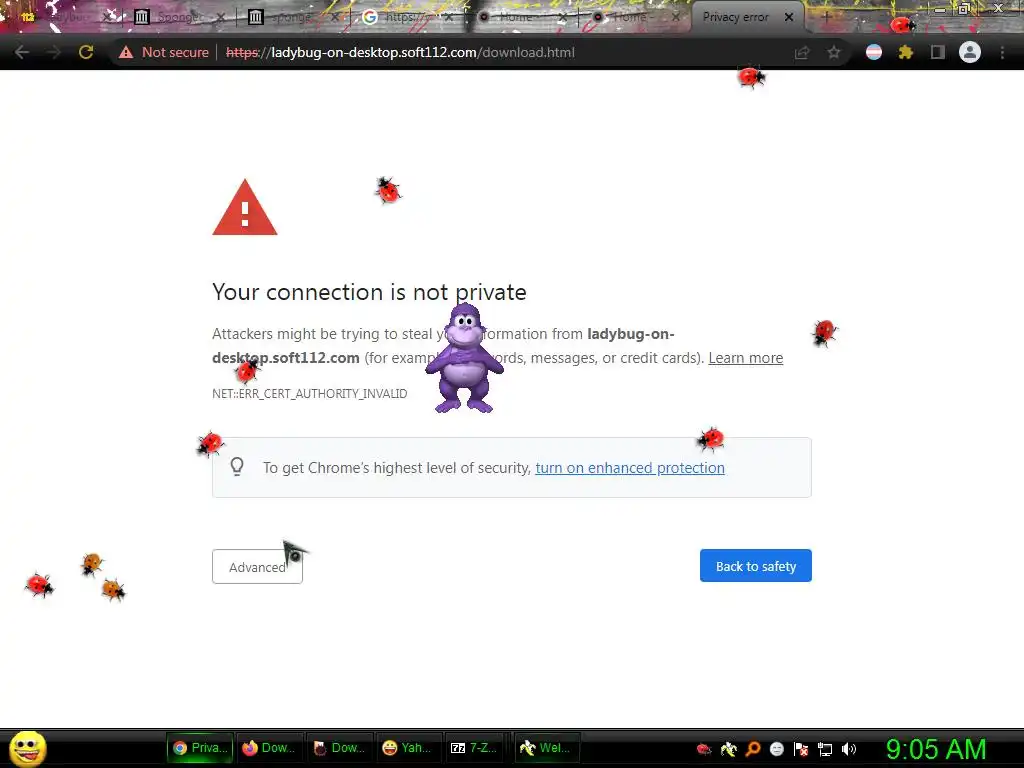Click the ladybug icon in system tray
Screen dimensions: 1024x768
pyautogui.click(x=704, y=749)
